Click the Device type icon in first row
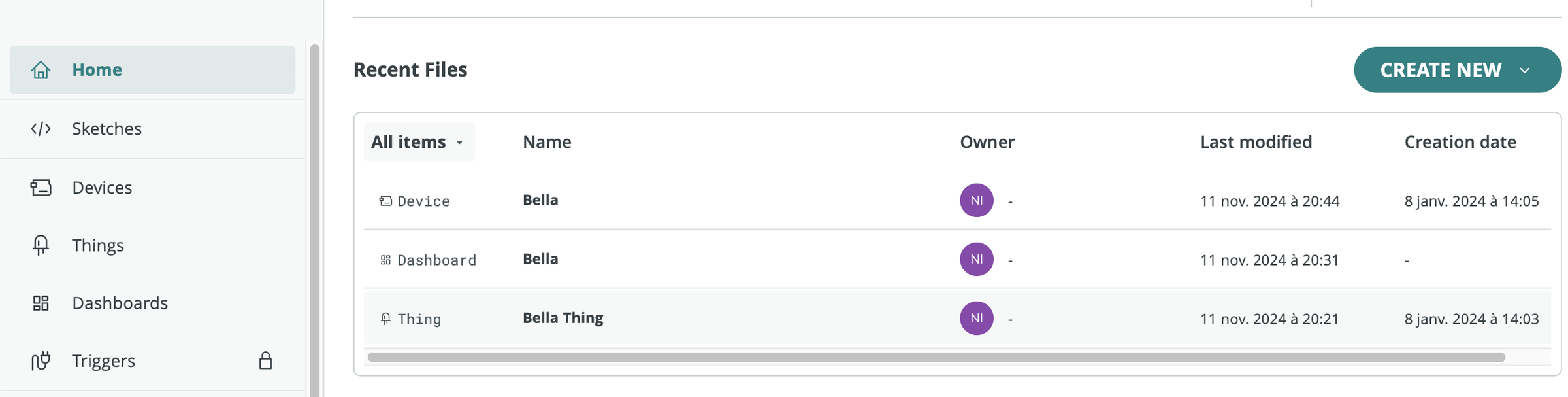Screen dimensions: 1568x397 (385, 201)
